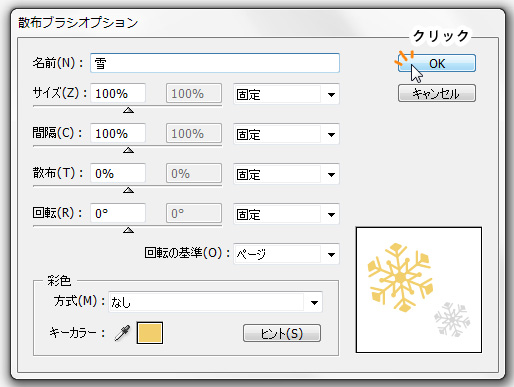Expand the 散布 固定 dropdown
514x387 pixels.
pyautogui.click(x=286, y=174)
